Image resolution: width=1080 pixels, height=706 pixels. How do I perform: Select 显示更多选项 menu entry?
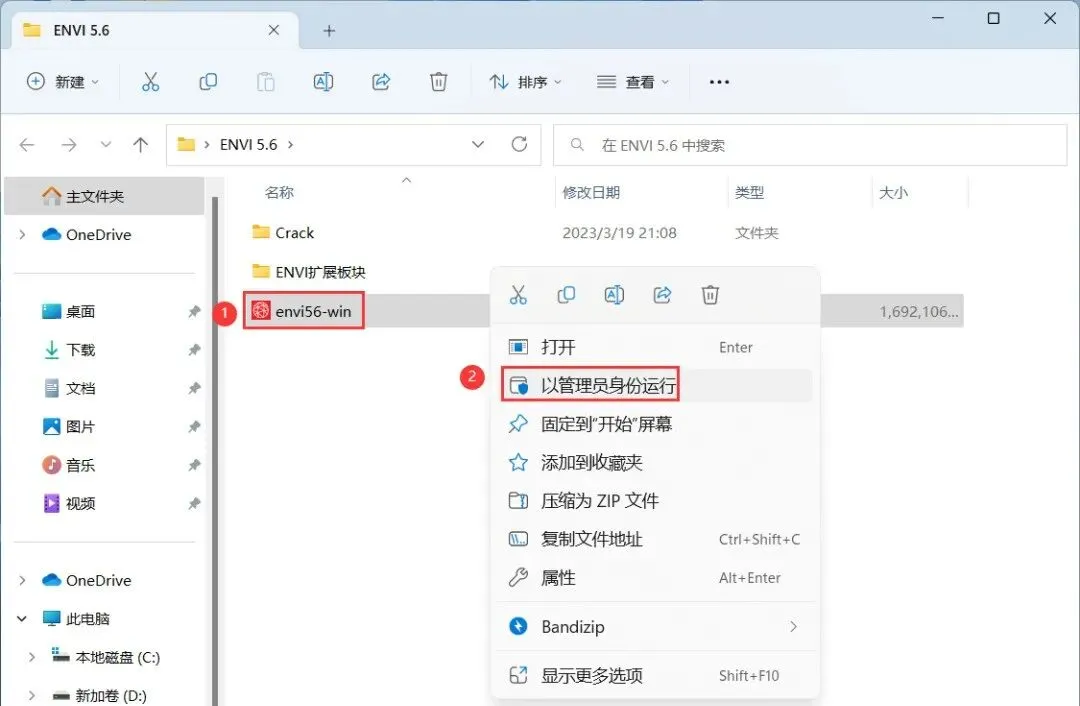(656, 675)
